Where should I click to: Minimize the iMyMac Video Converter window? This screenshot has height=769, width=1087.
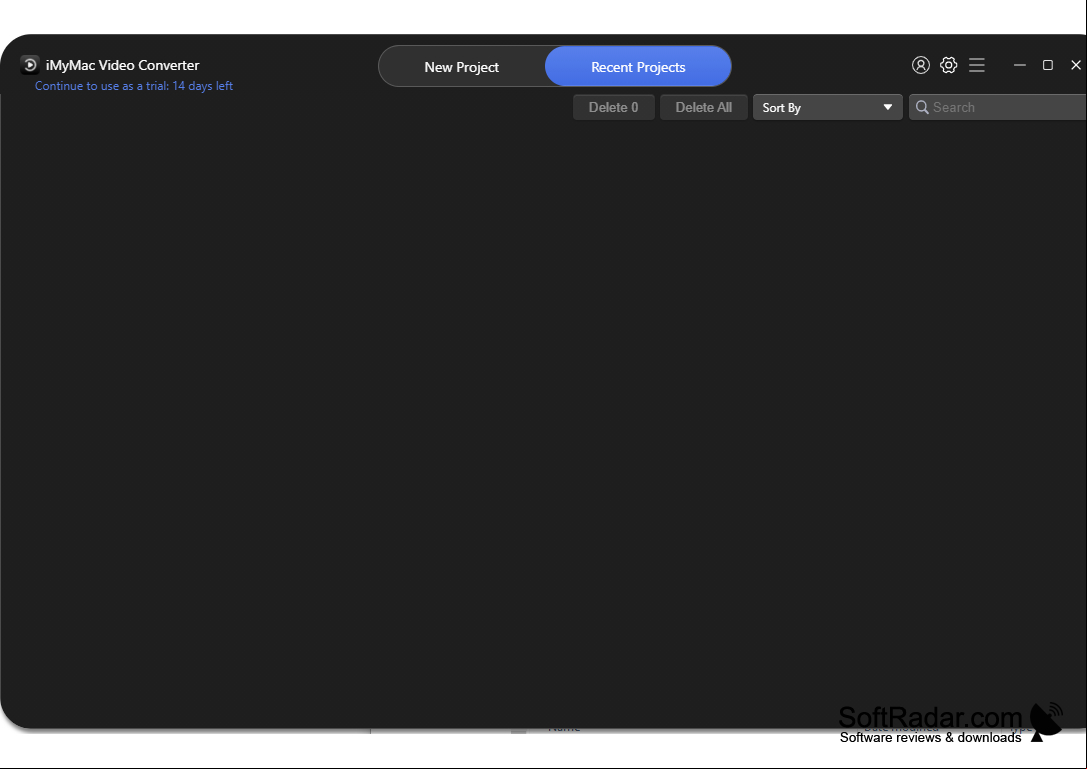coord(1020,65)
